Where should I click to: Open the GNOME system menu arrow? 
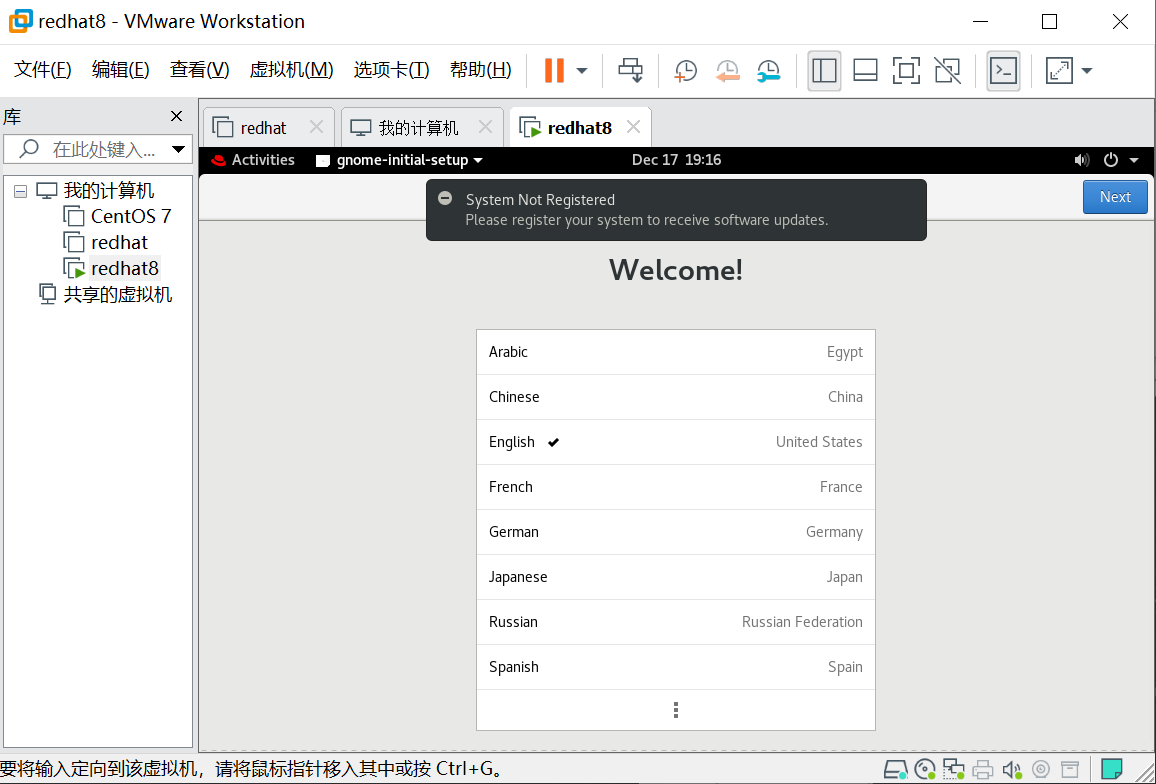tap(1134, 160)
